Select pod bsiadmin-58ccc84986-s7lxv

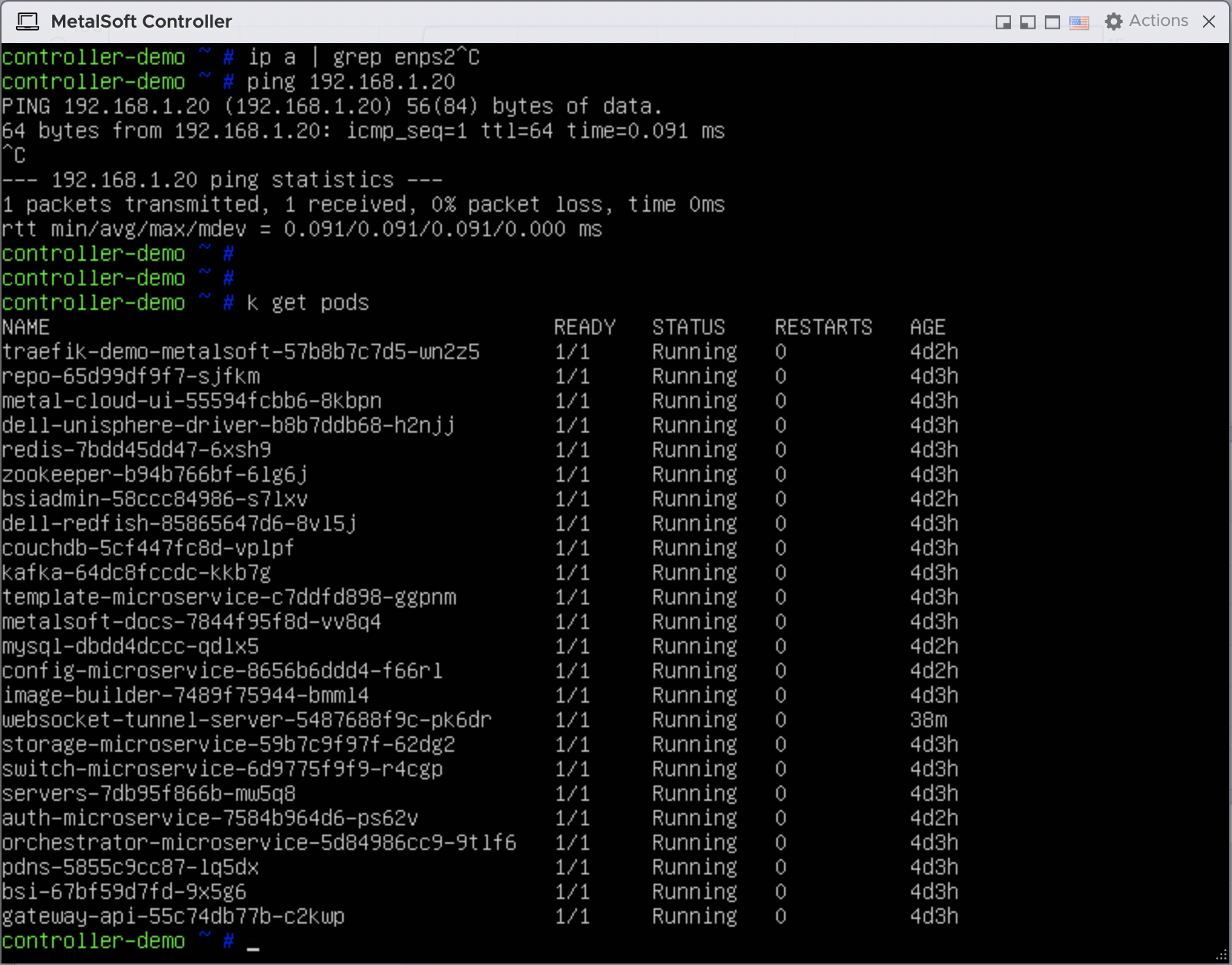coord(155,499)
